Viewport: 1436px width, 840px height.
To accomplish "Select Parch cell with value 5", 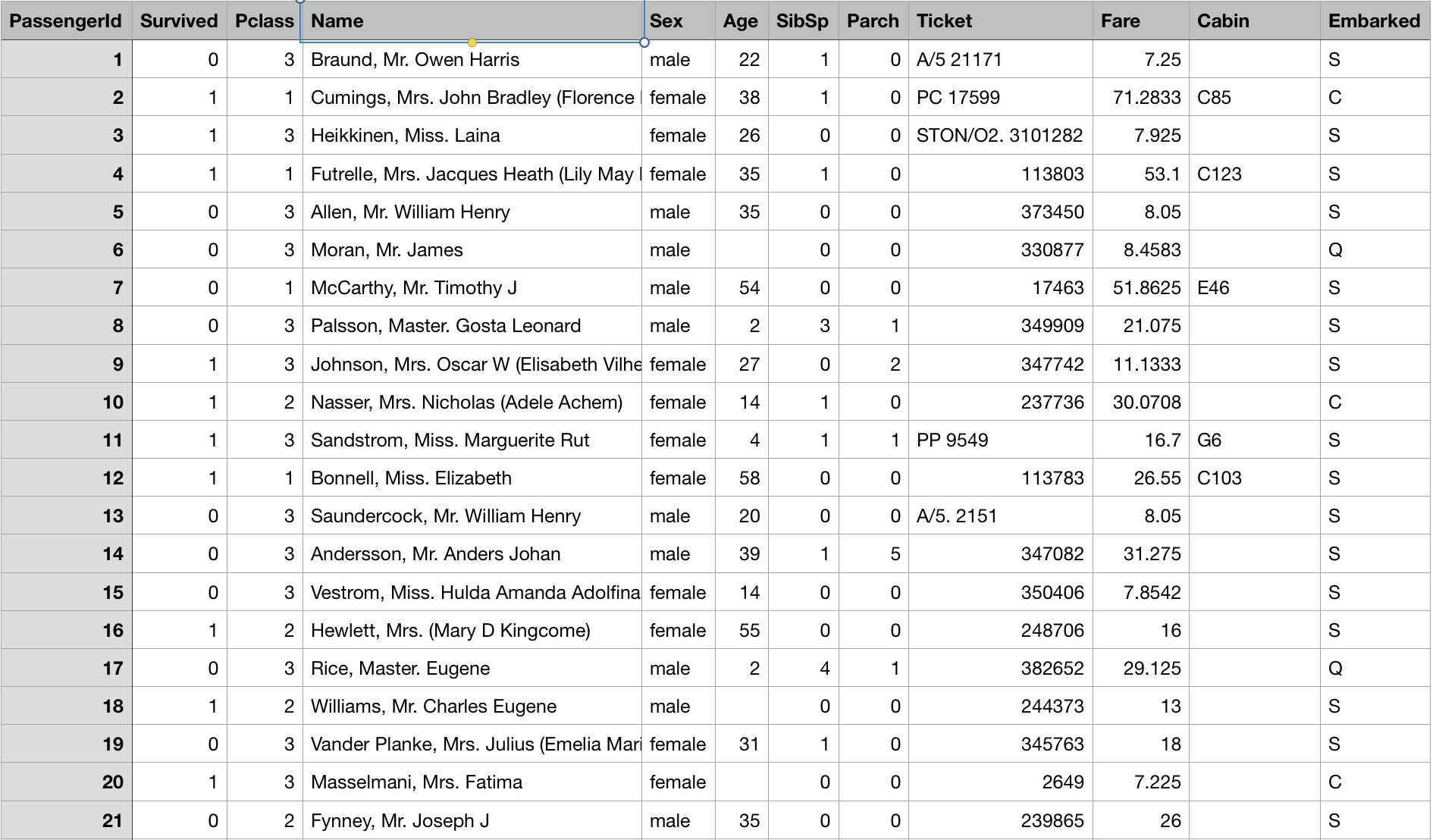I will coord(873,553).
